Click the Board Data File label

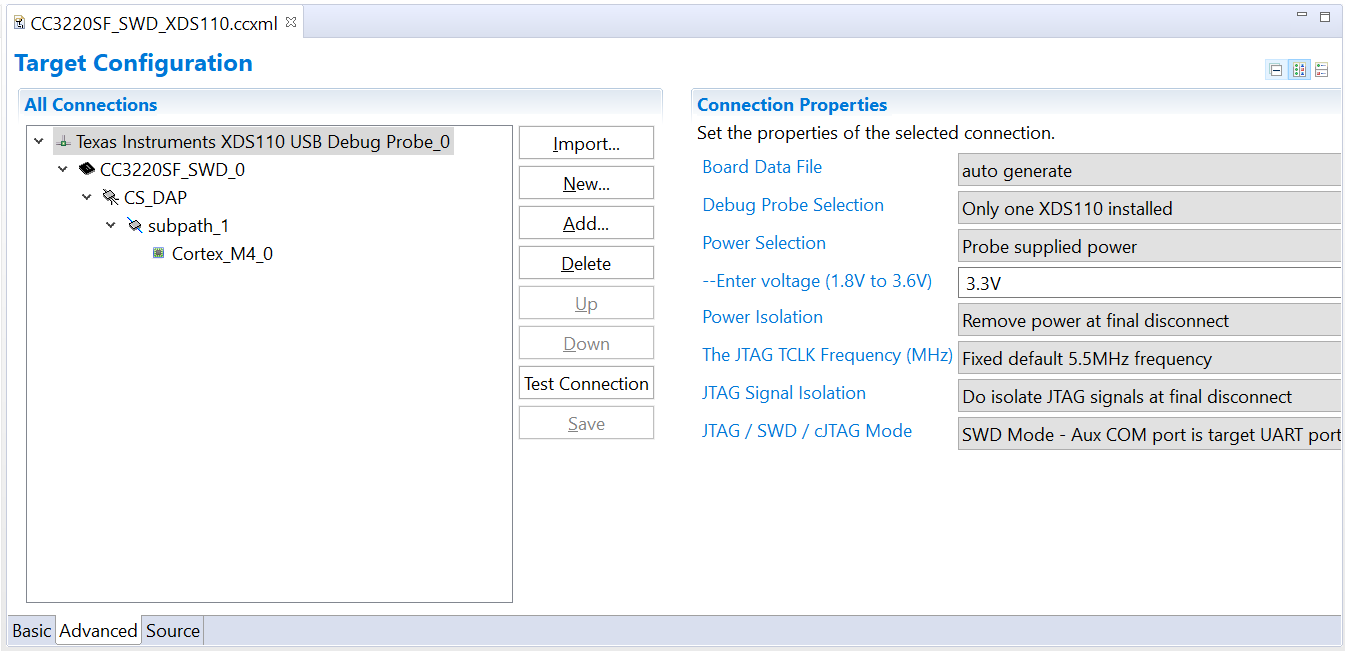[762, 167]
